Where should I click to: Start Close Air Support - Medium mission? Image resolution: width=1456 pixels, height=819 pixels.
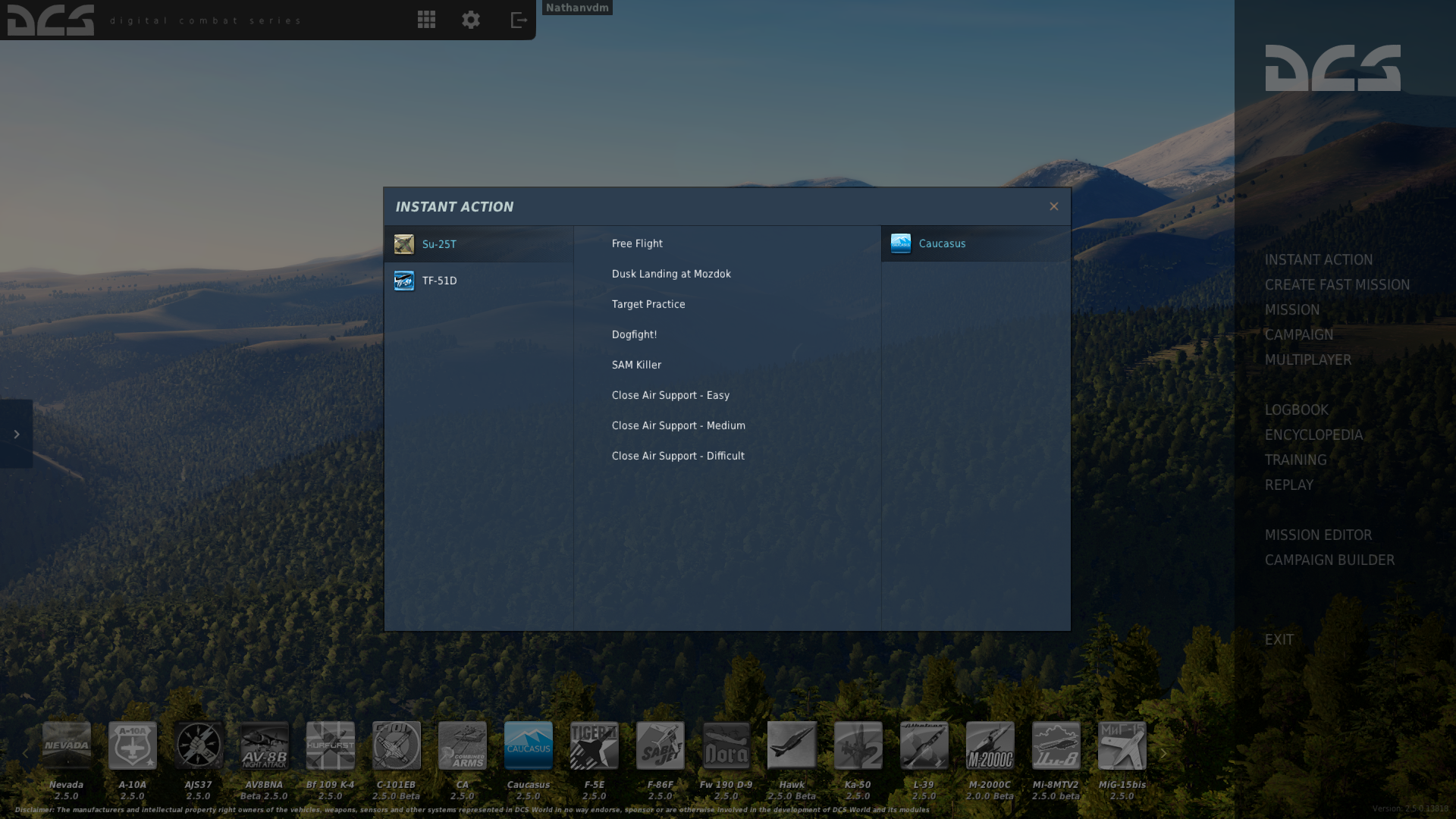678,425
